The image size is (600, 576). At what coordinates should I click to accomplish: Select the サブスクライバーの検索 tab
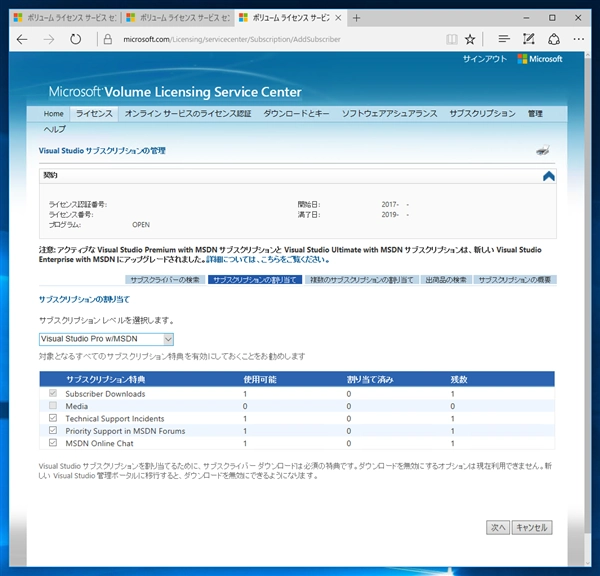[165, 280]
